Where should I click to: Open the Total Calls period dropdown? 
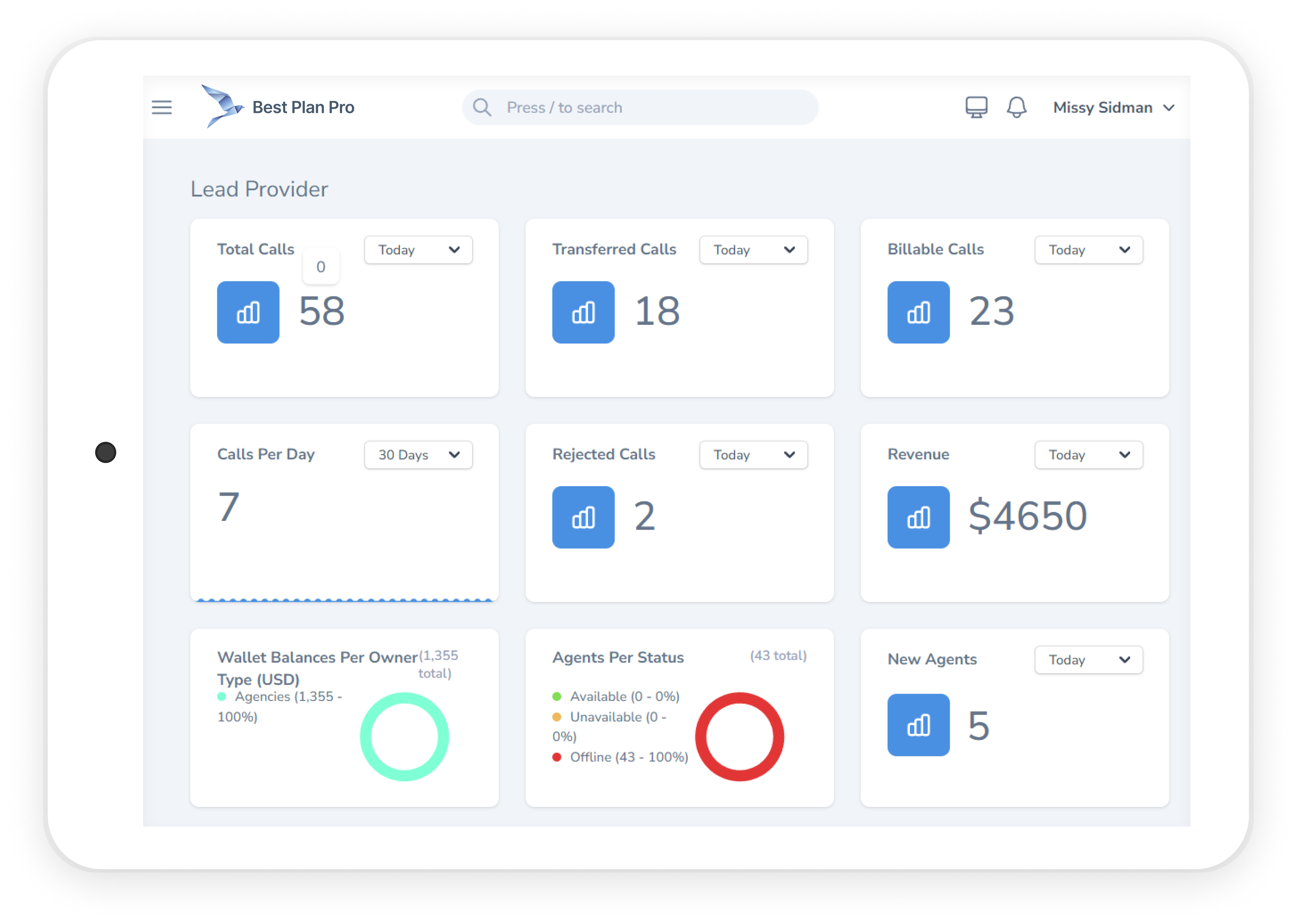tap(418, 250)
